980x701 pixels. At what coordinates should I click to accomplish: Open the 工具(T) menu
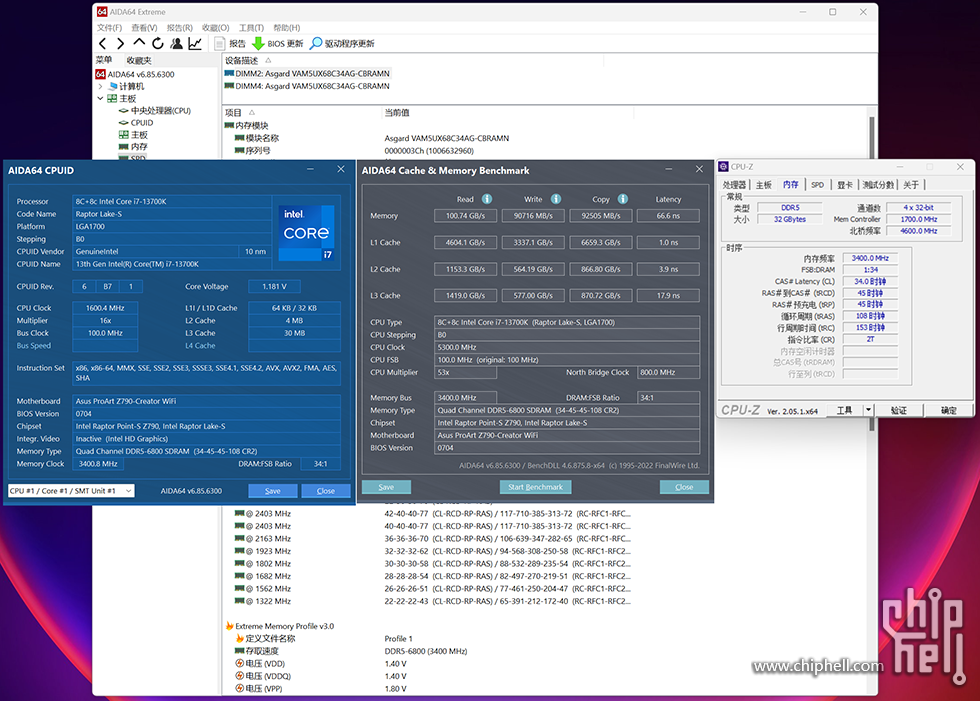251,27
